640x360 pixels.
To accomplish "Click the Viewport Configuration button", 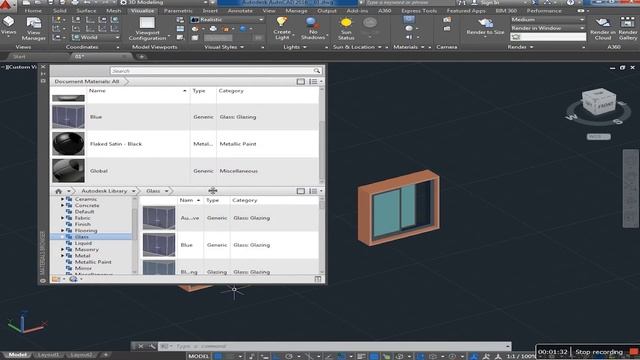I will pos(147,29).
